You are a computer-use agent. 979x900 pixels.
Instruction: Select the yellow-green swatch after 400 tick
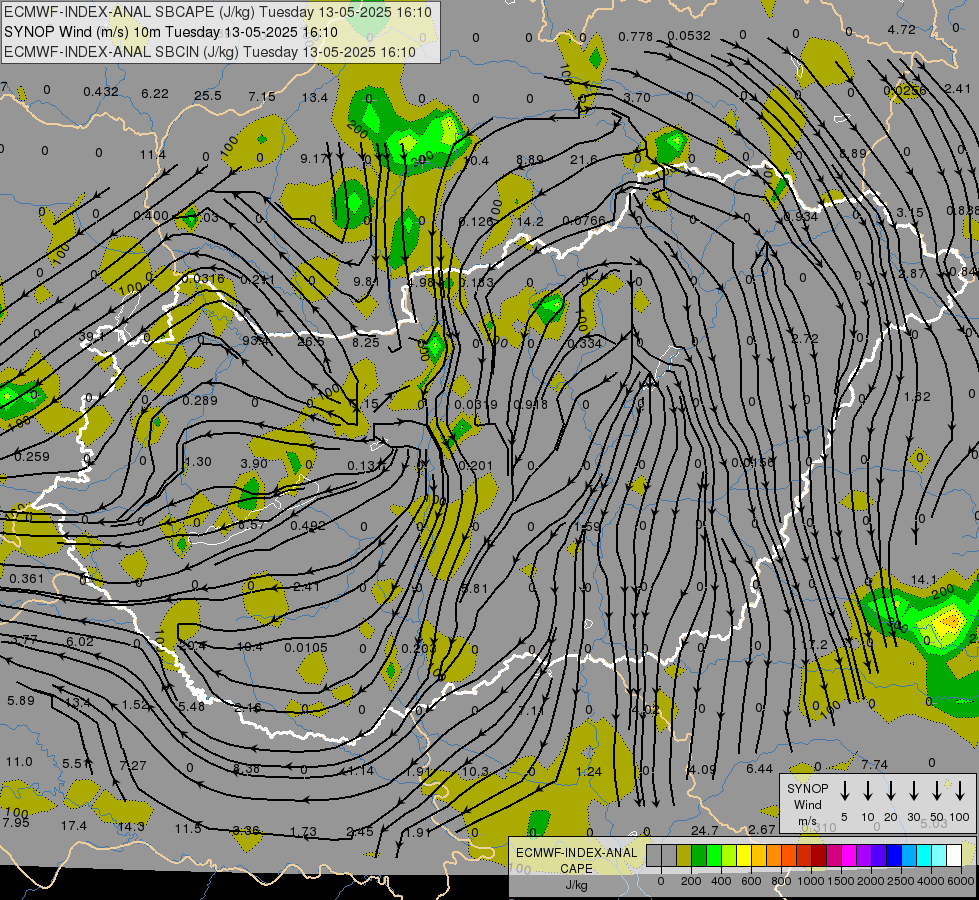(729, 856)
